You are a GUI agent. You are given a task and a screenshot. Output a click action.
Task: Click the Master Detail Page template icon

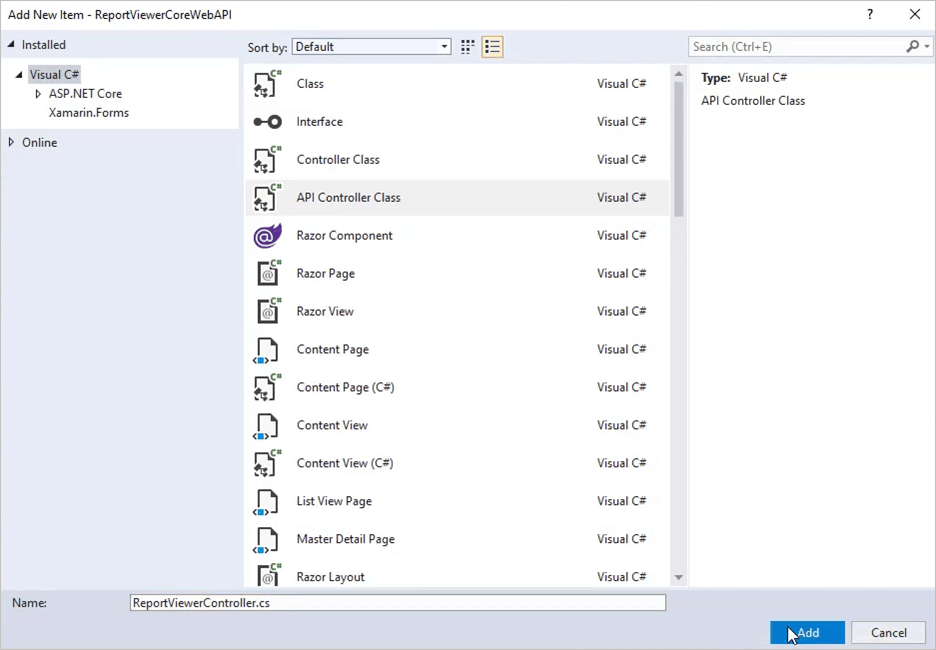[x=267, y=539]
